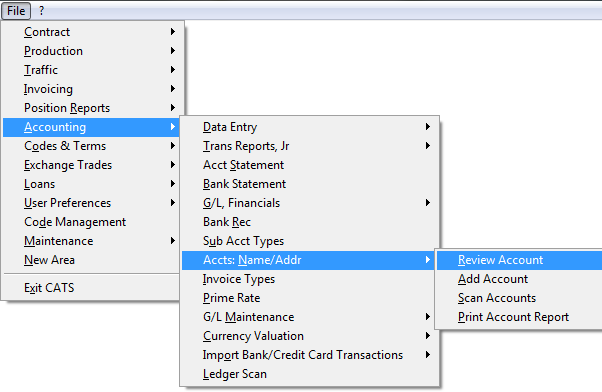
Task: Open the Maintenance submenu
Action: [91, 241]
